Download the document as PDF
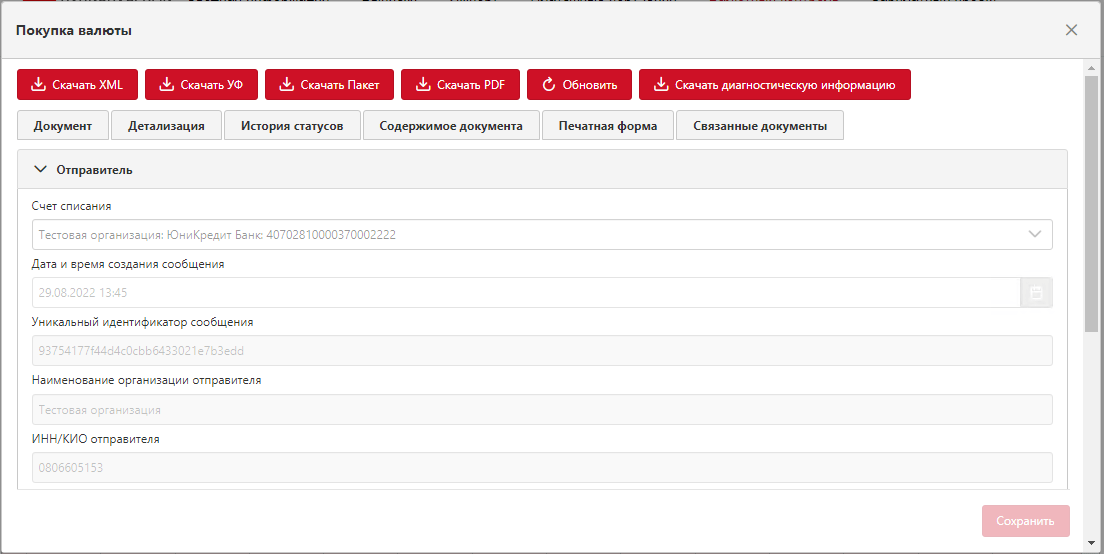Viewport: 1104px width, 554px height. pos(460,85)
